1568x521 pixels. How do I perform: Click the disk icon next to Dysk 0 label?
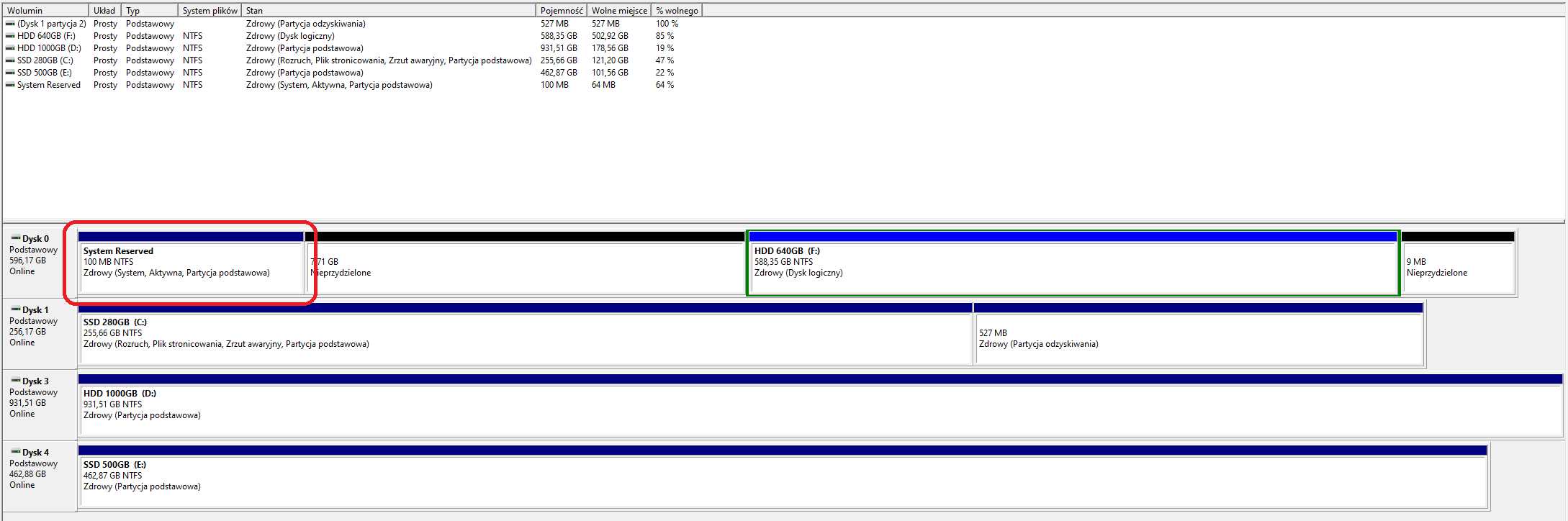15,238
